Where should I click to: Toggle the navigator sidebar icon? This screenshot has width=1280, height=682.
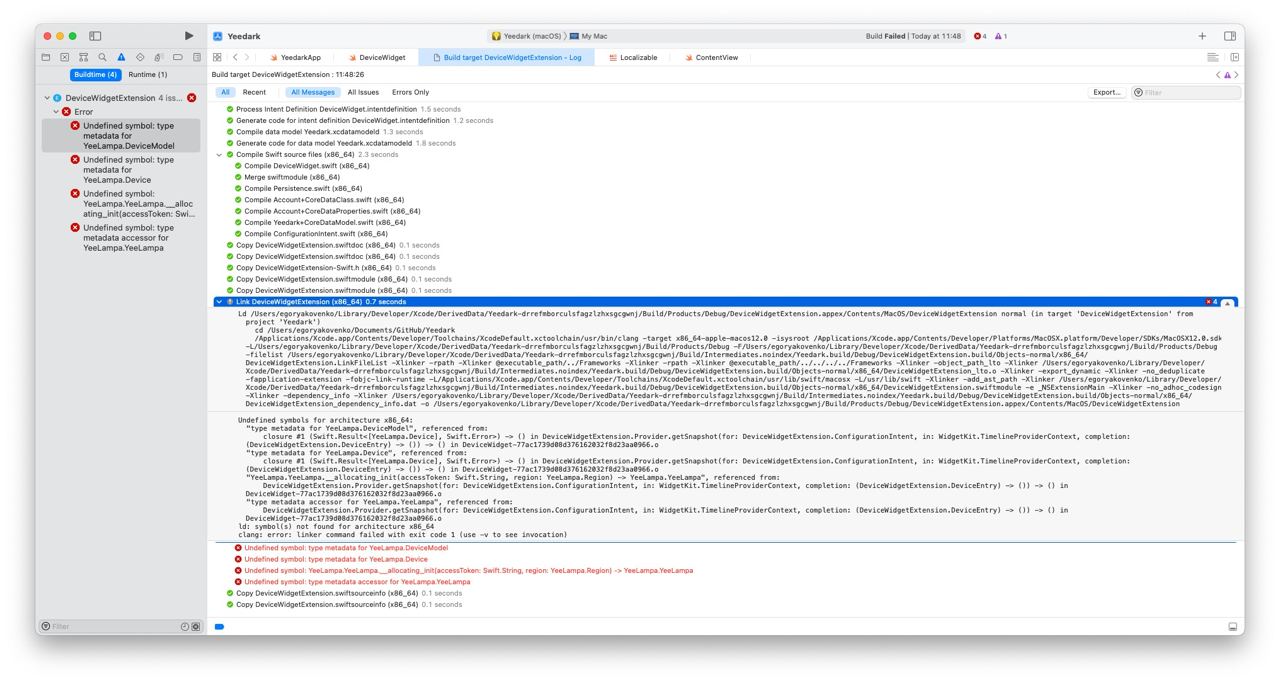95,36
